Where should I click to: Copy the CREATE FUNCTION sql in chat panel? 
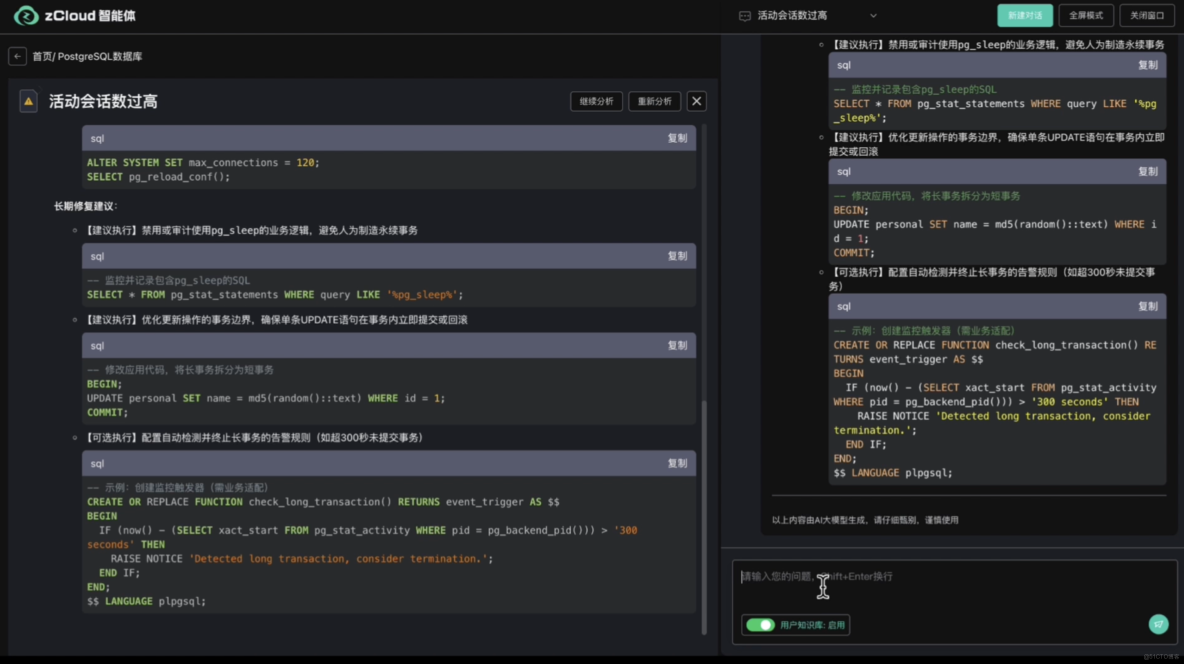click(x=1147, y=306)
